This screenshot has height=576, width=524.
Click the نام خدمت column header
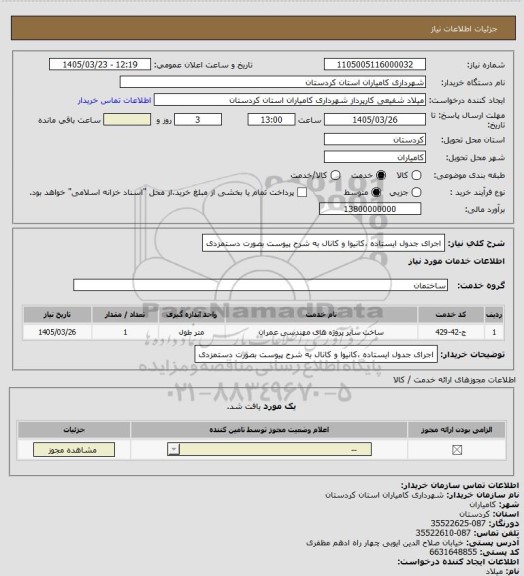(321, 315)
